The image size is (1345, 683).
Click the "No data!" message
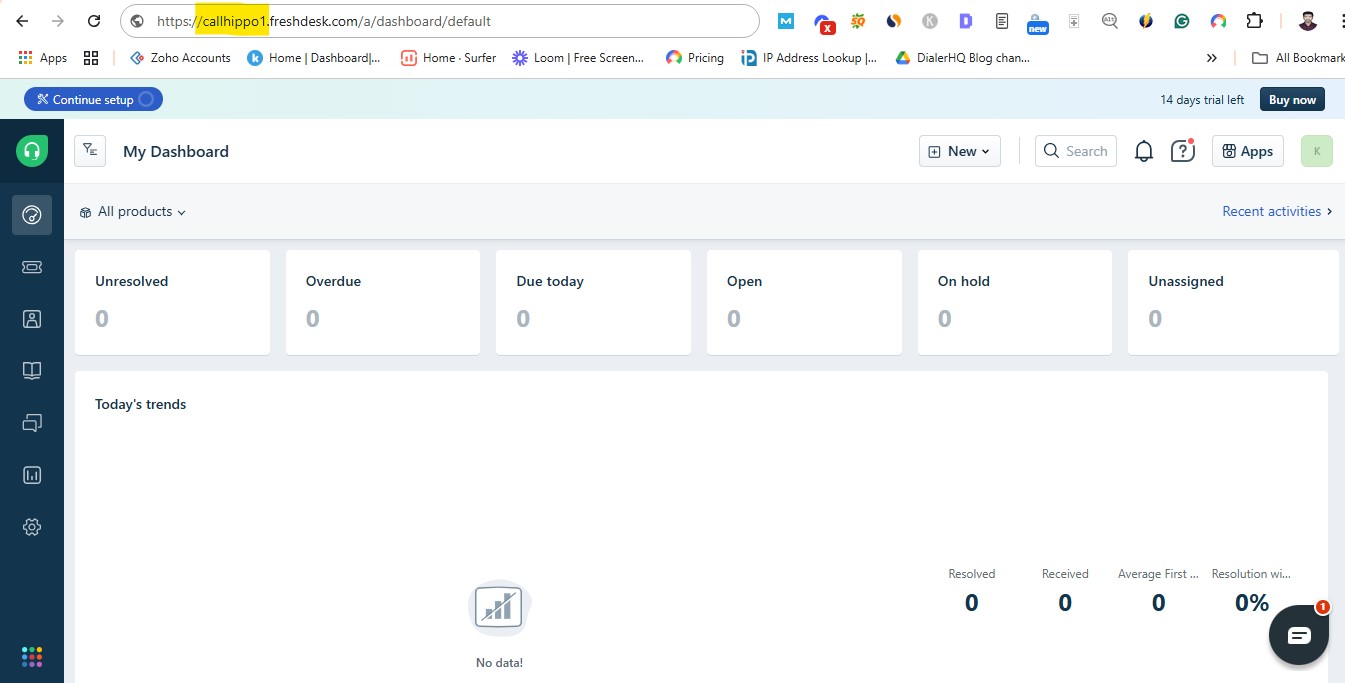[499, 662]
